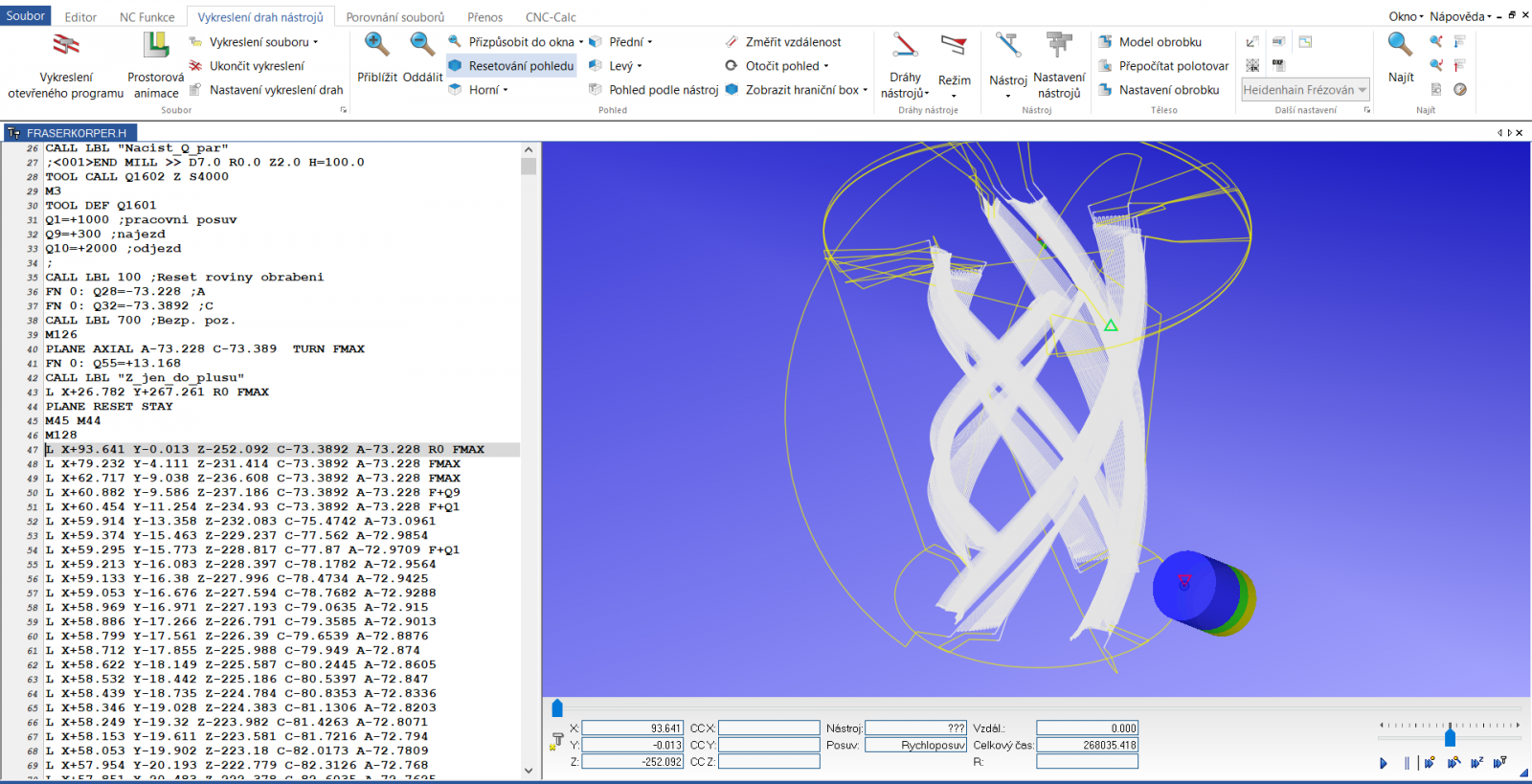Switch to the Editor ribbon tab

[80, 17]
